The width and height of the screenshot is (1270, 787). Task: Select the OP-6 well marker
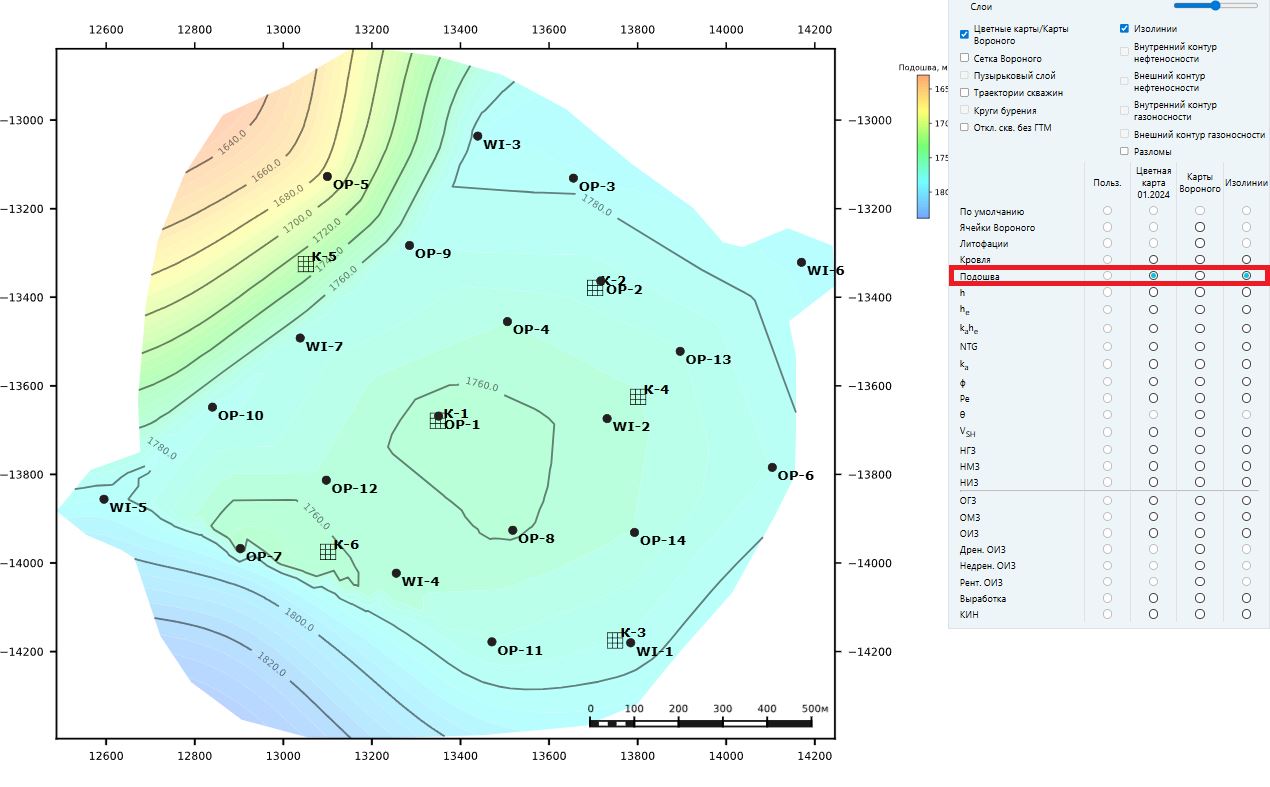(x=772, y=467)
